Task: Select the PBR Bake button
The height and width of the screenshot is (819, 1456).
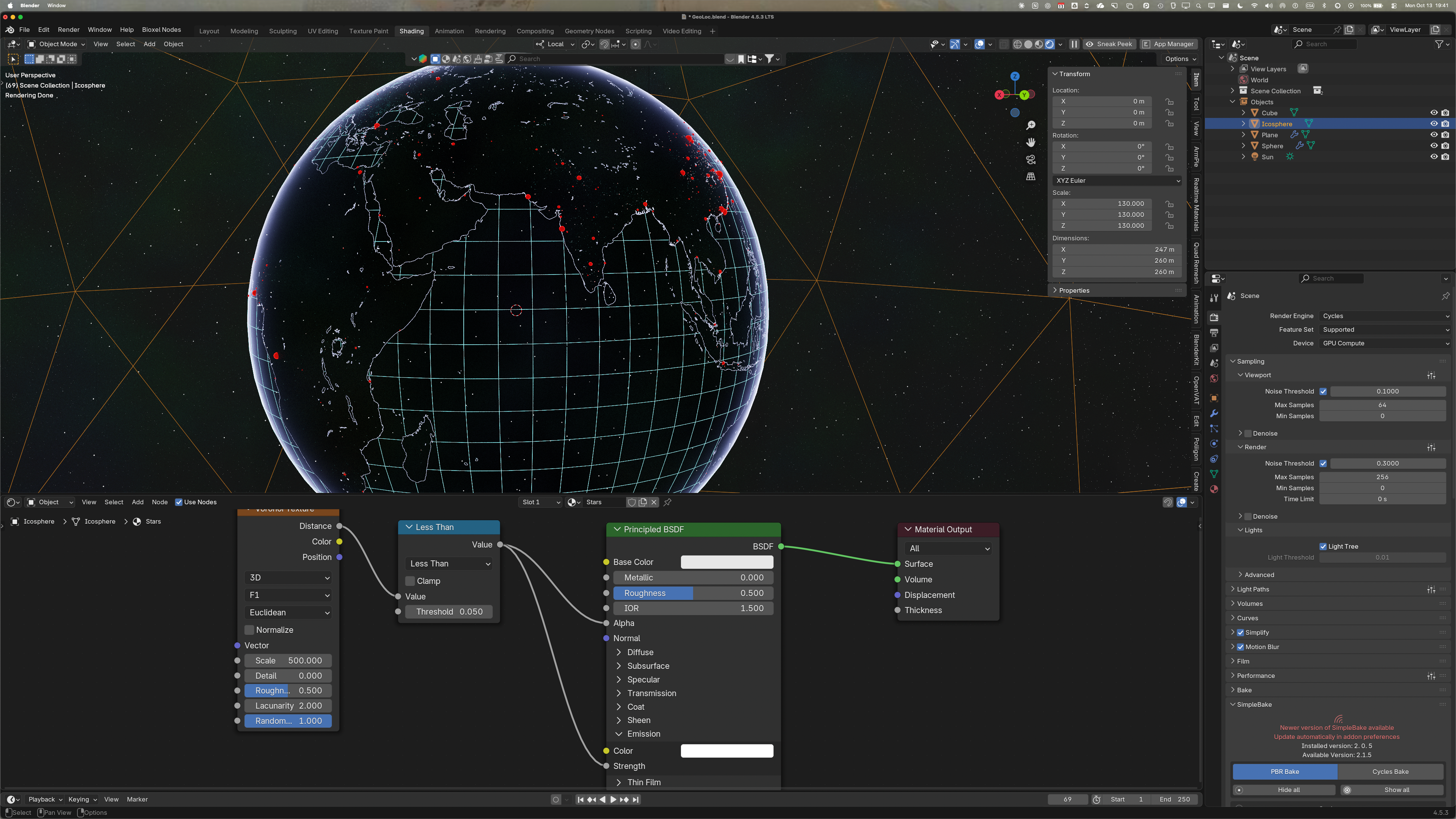Action: (1284, 772)
